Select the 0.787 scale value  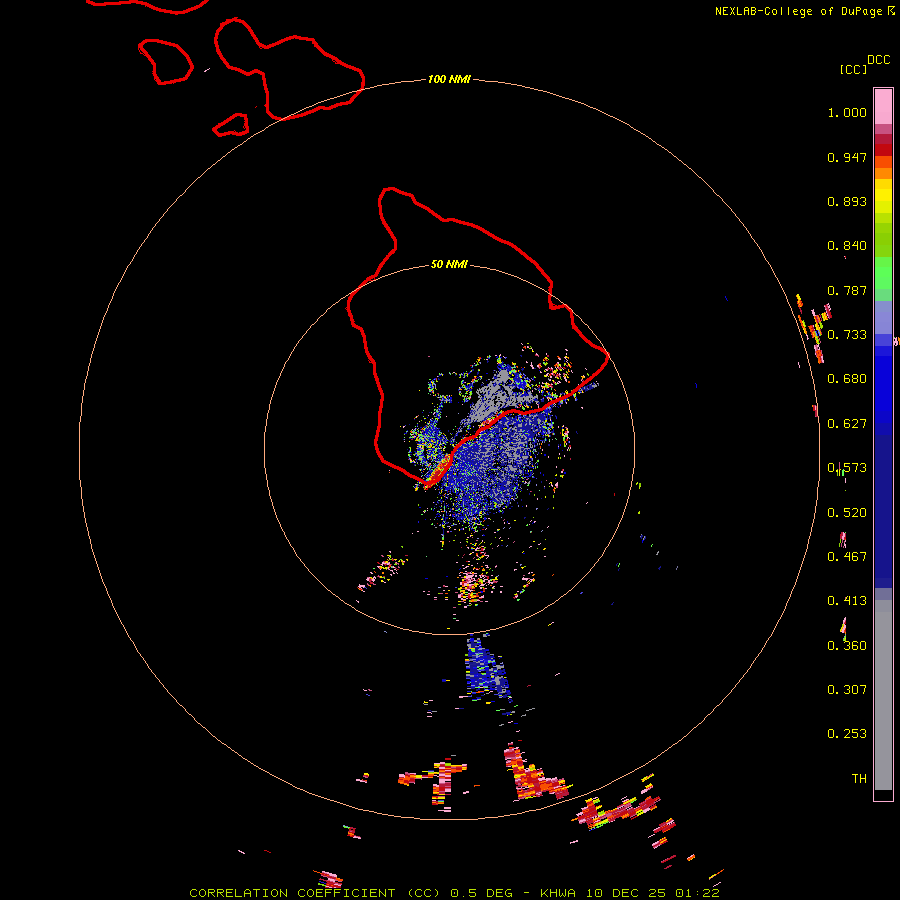pos(847,290)
